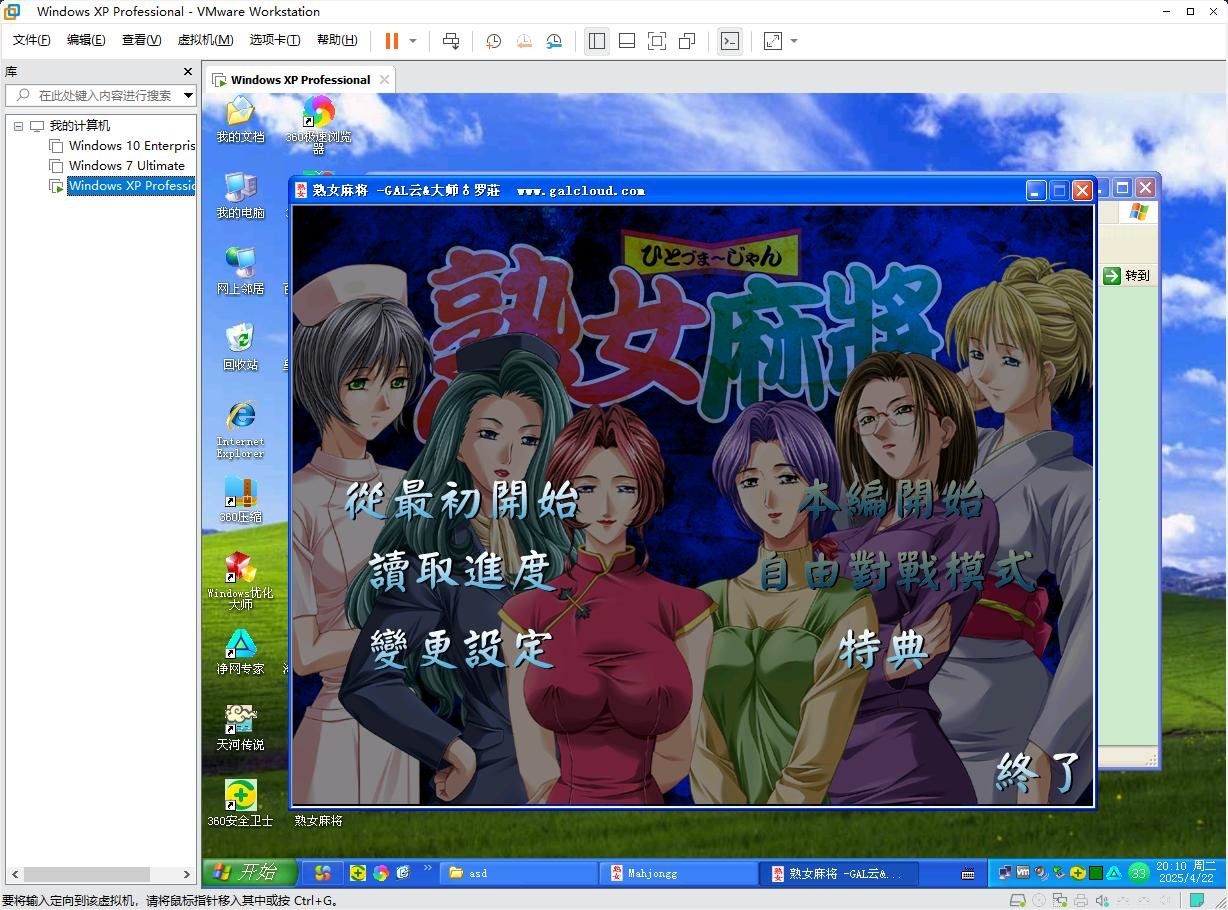Expand quick launch chevron in XP taskbar
Screen dimensions: 1228x910
point(429,869)
